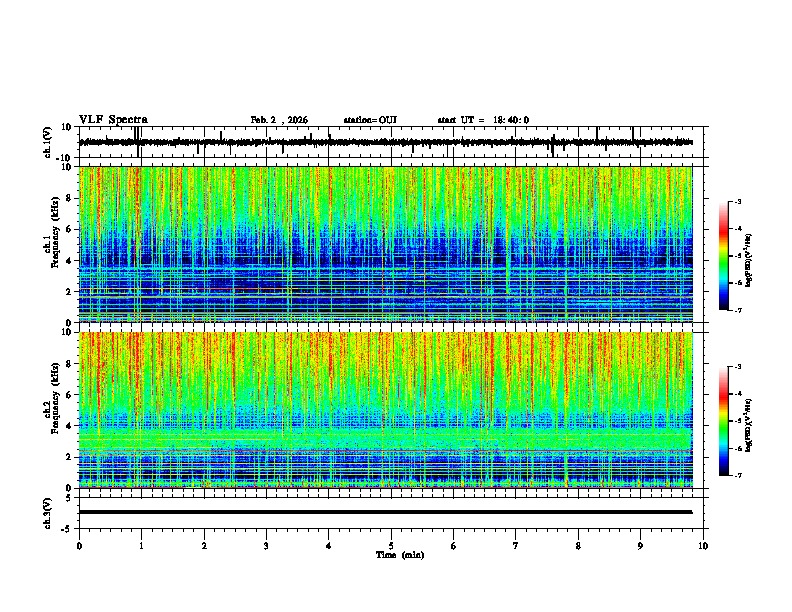The width and height of the screenshot is (792, 612).
Task: Click the ch.2 spectrogram color scale bar
Action: 723,421
